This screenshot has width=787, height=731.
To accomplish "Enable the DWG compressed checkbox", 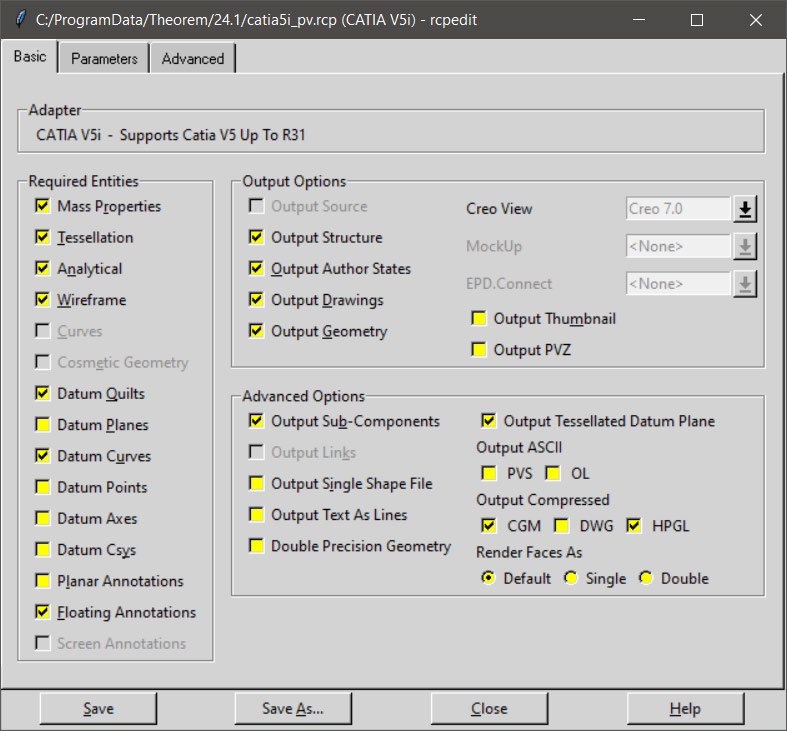I will [x=562, y=526].
